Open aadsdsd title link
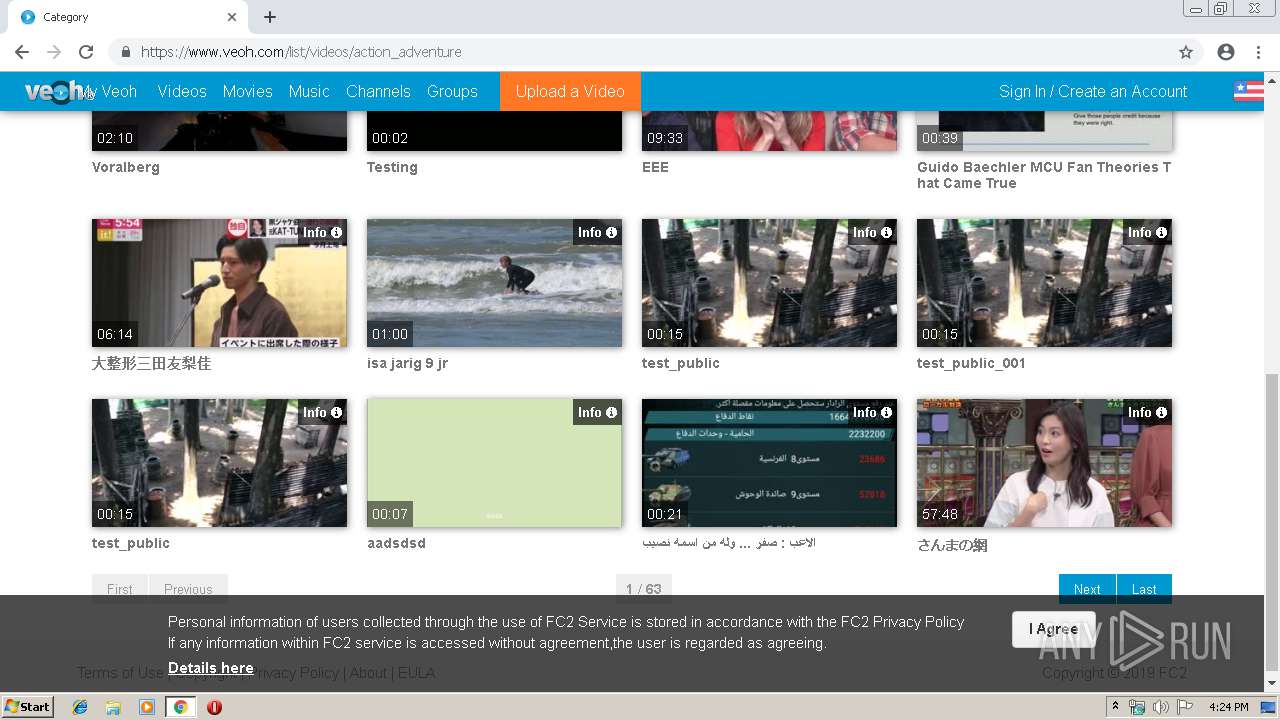 click(396, 543)
